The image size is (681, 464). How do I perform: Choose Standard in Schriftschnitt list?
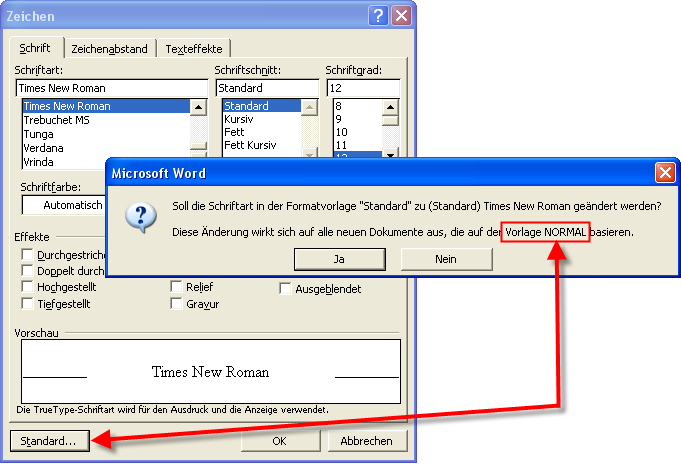tap(262, 106)
